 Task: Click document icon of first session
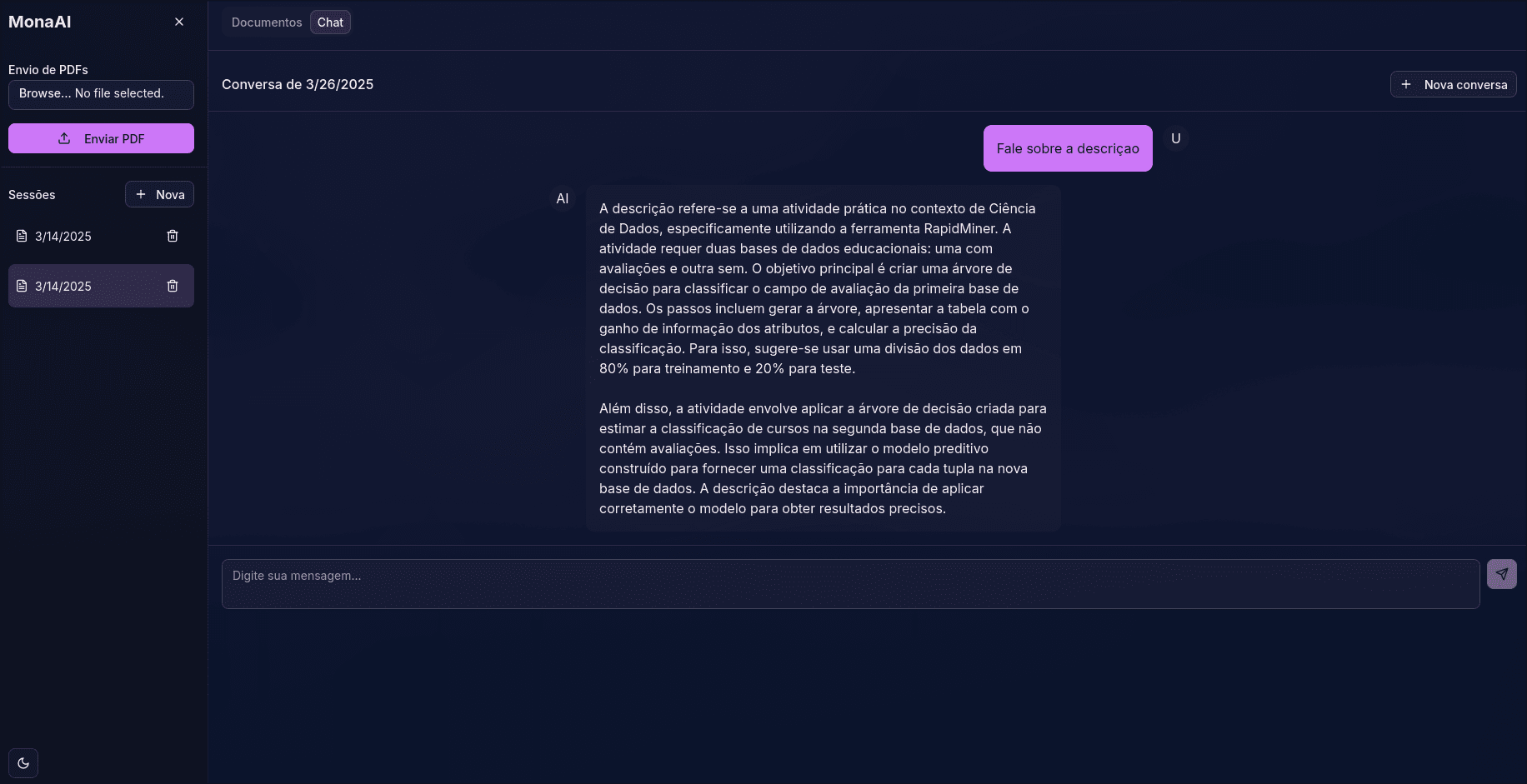22,236
